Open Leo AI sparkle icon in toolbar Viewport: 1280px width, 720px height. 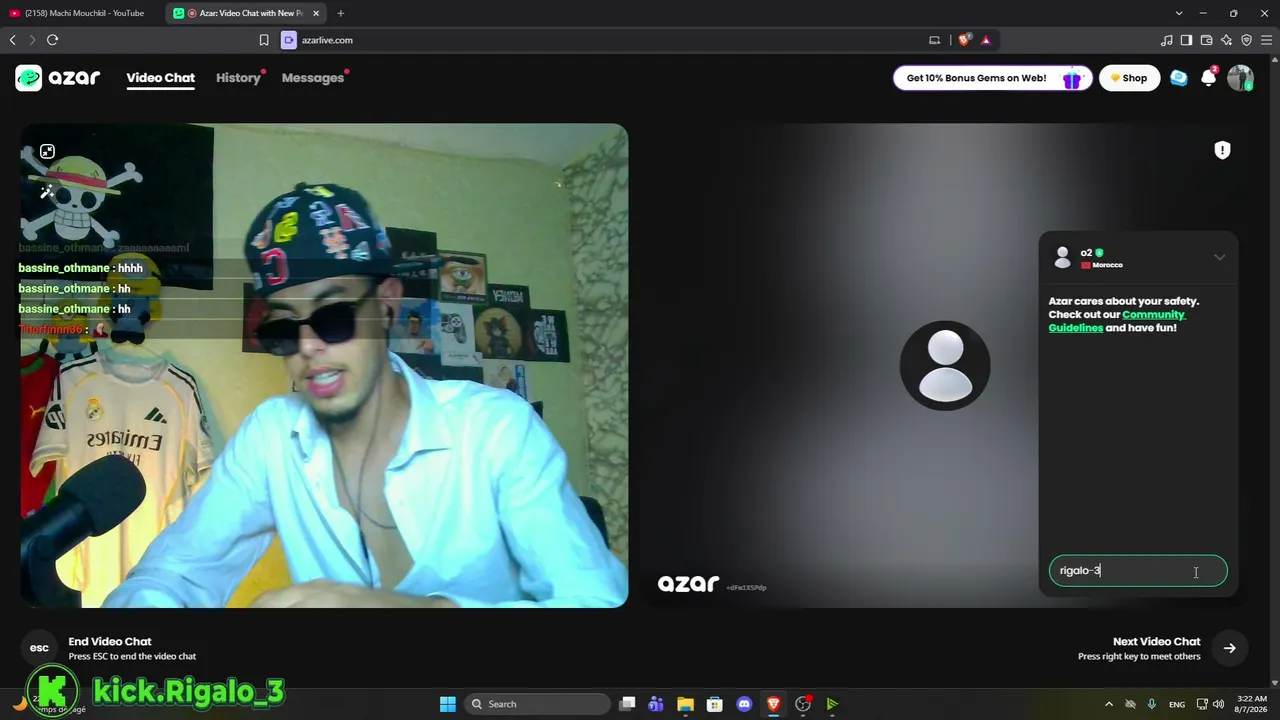[1226, 40]
